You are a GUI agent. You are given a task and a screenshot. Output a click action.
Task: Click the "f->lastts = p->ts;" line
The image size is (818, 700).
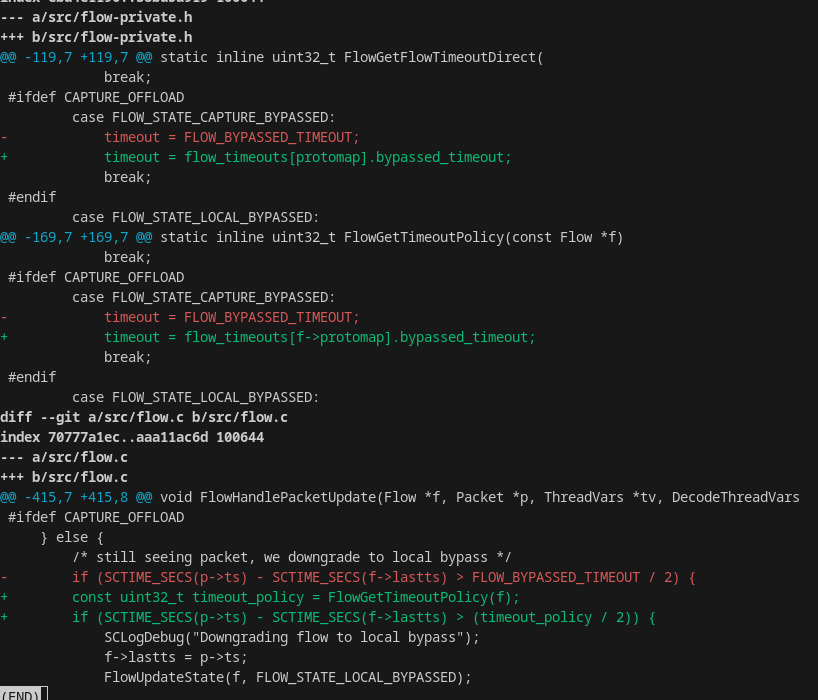175,657
